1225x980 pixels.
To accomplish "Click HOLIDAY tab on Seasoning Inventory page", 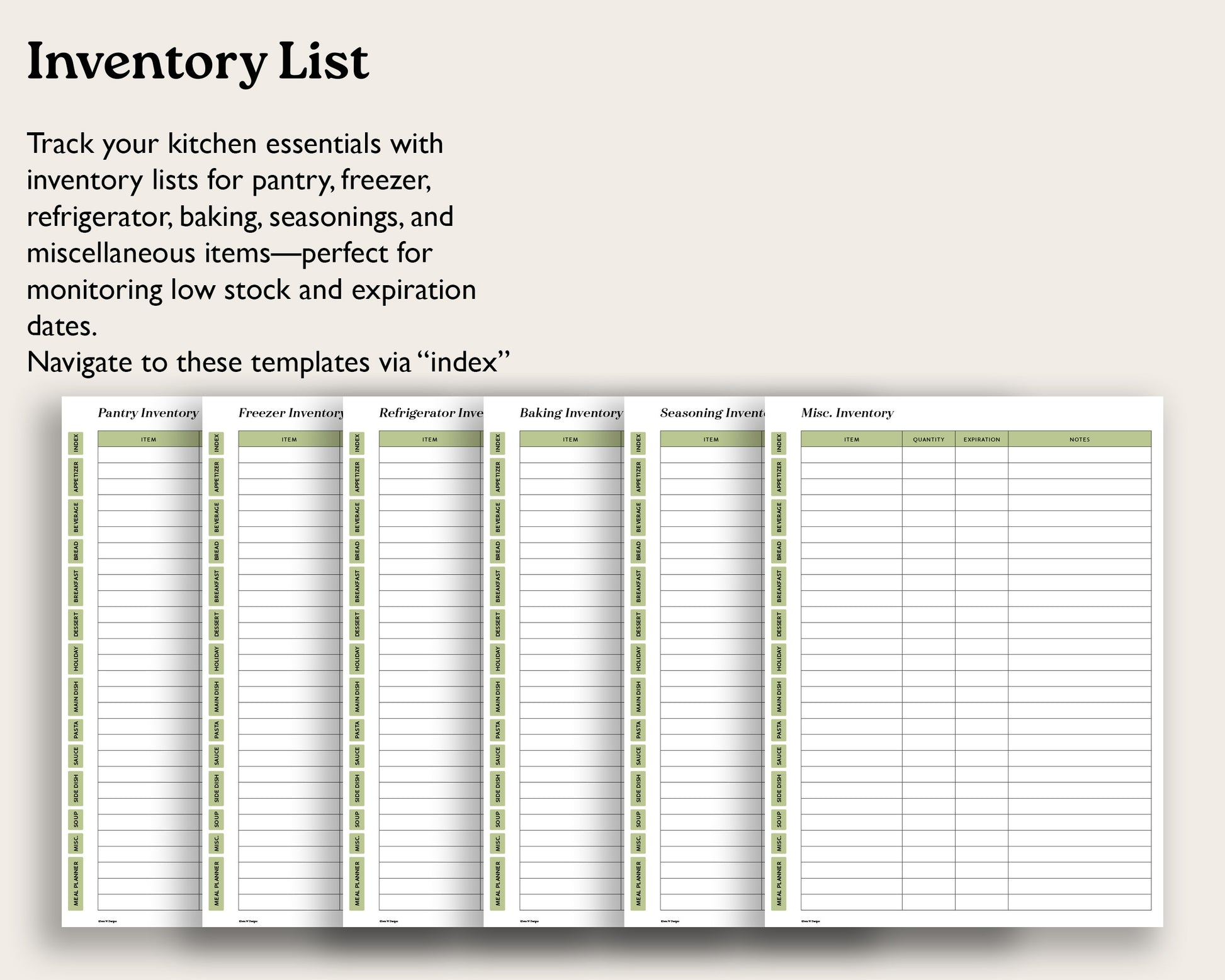I will point(638,658).
